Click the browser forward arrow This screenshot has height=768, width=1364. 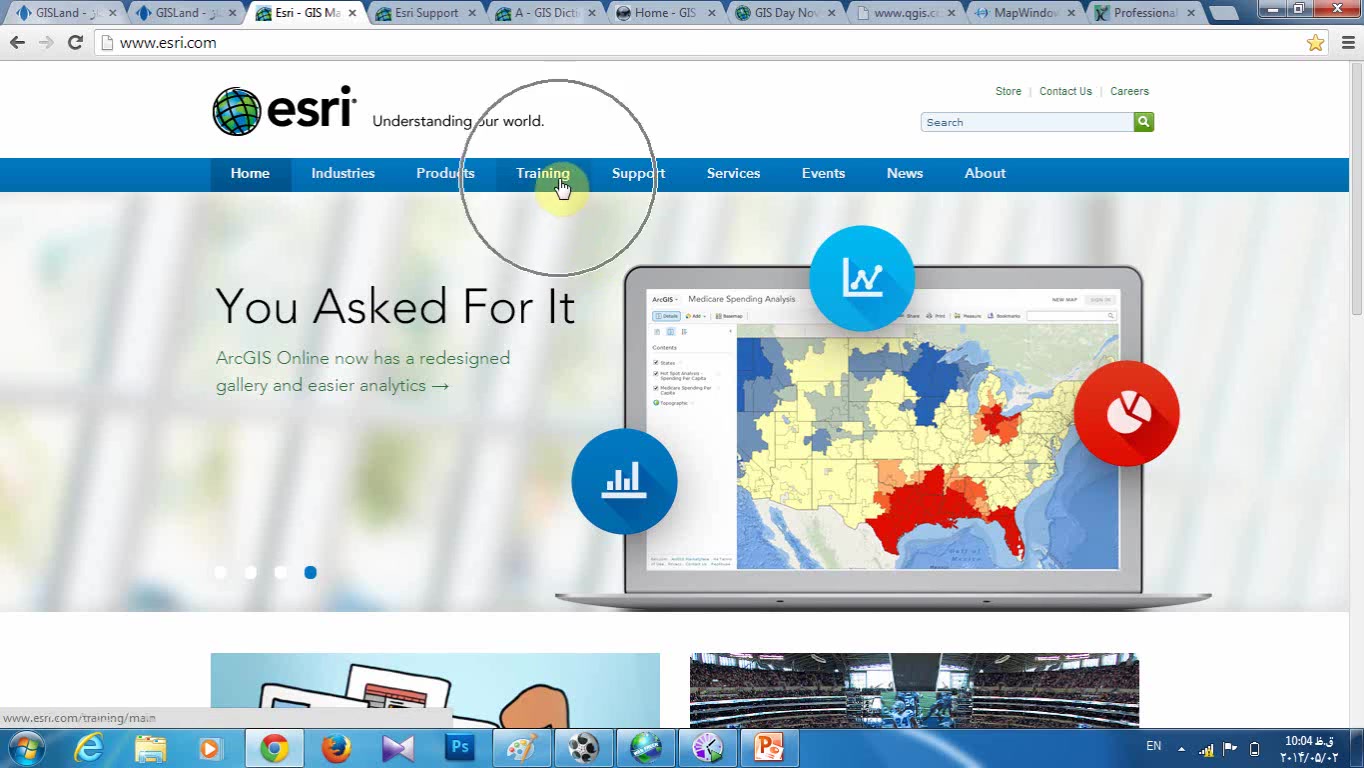point(46,42)
